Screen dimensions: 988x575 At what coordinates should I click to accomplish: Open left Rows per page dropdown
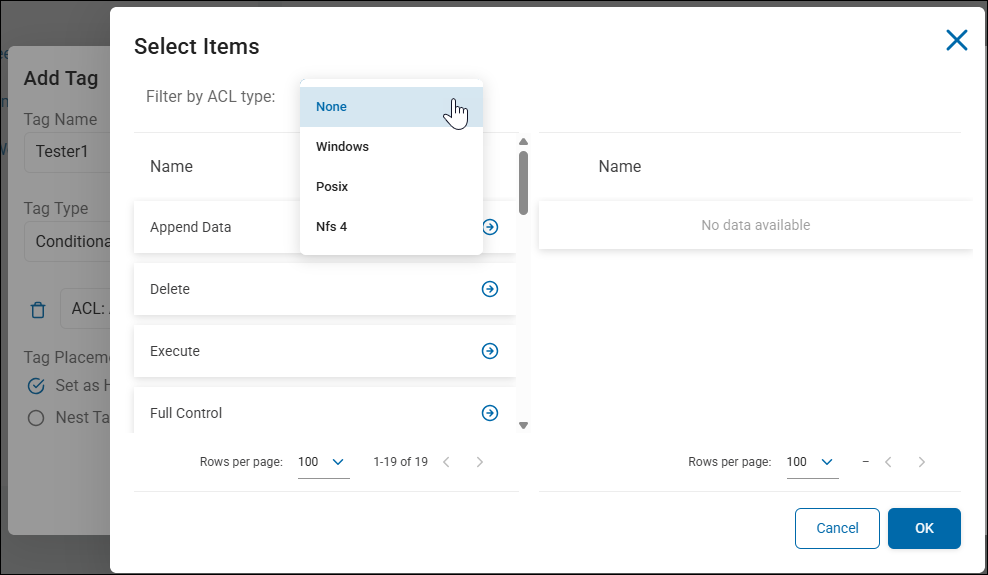point(323,462)
